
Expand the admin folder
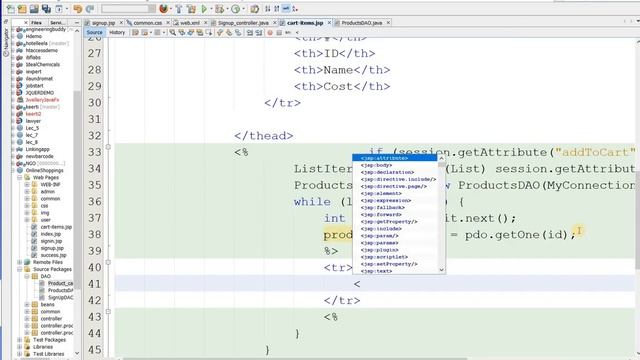click(27, 191)
